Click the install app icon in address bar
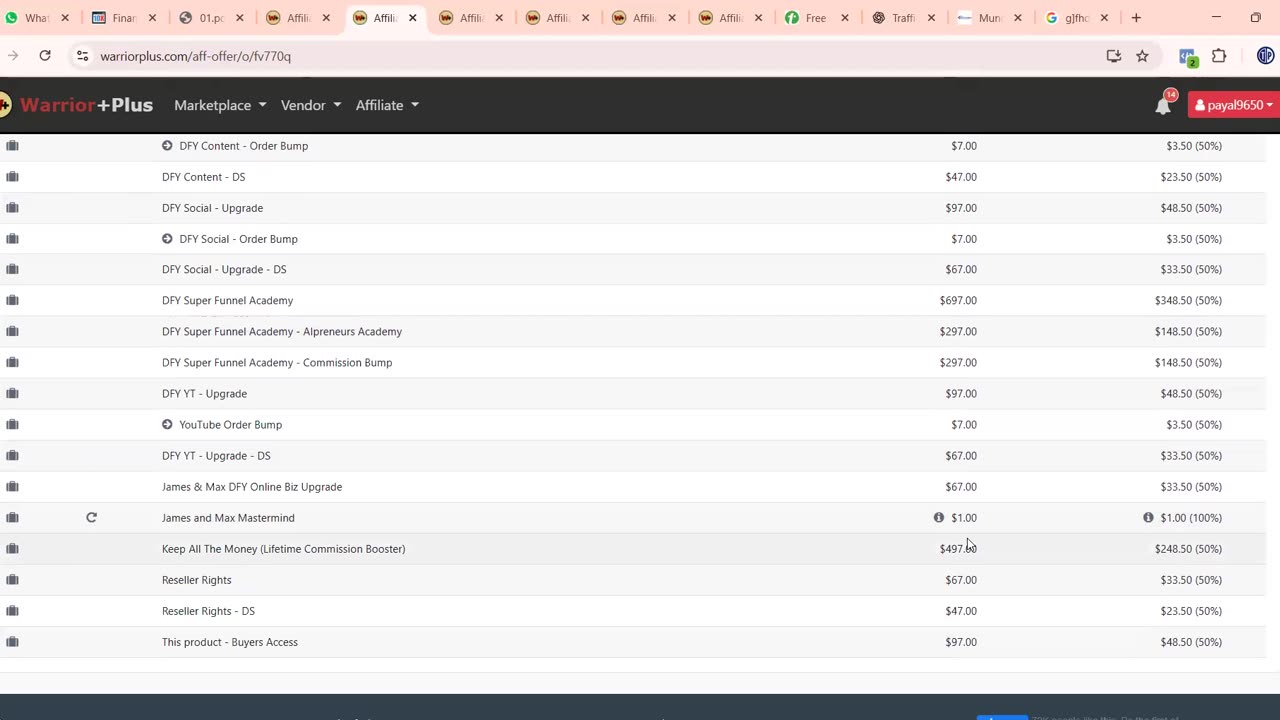The width and height of the screenshot is (1280, 720). pos(1113,56)
